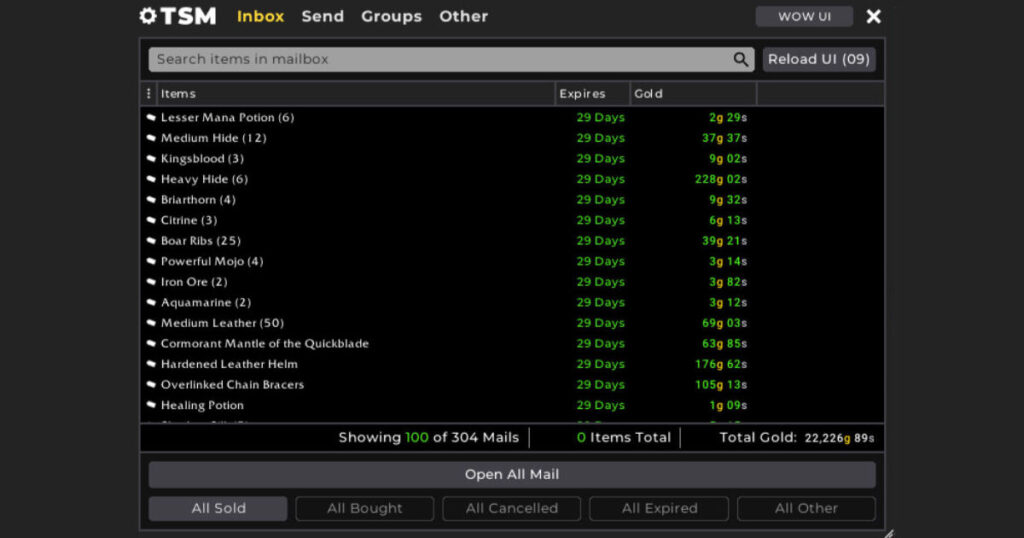Switch to the Send tab
This screenshot has height=538, width=1024.
(322, 16)
